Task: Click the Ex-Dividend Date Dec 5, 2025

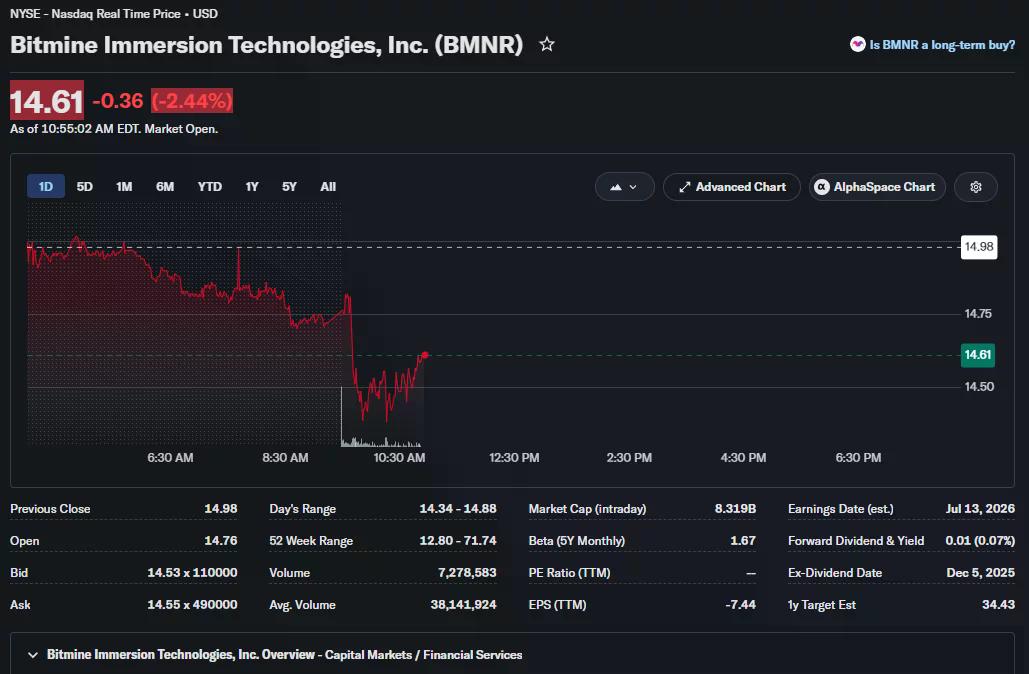Action: (980, 572)
